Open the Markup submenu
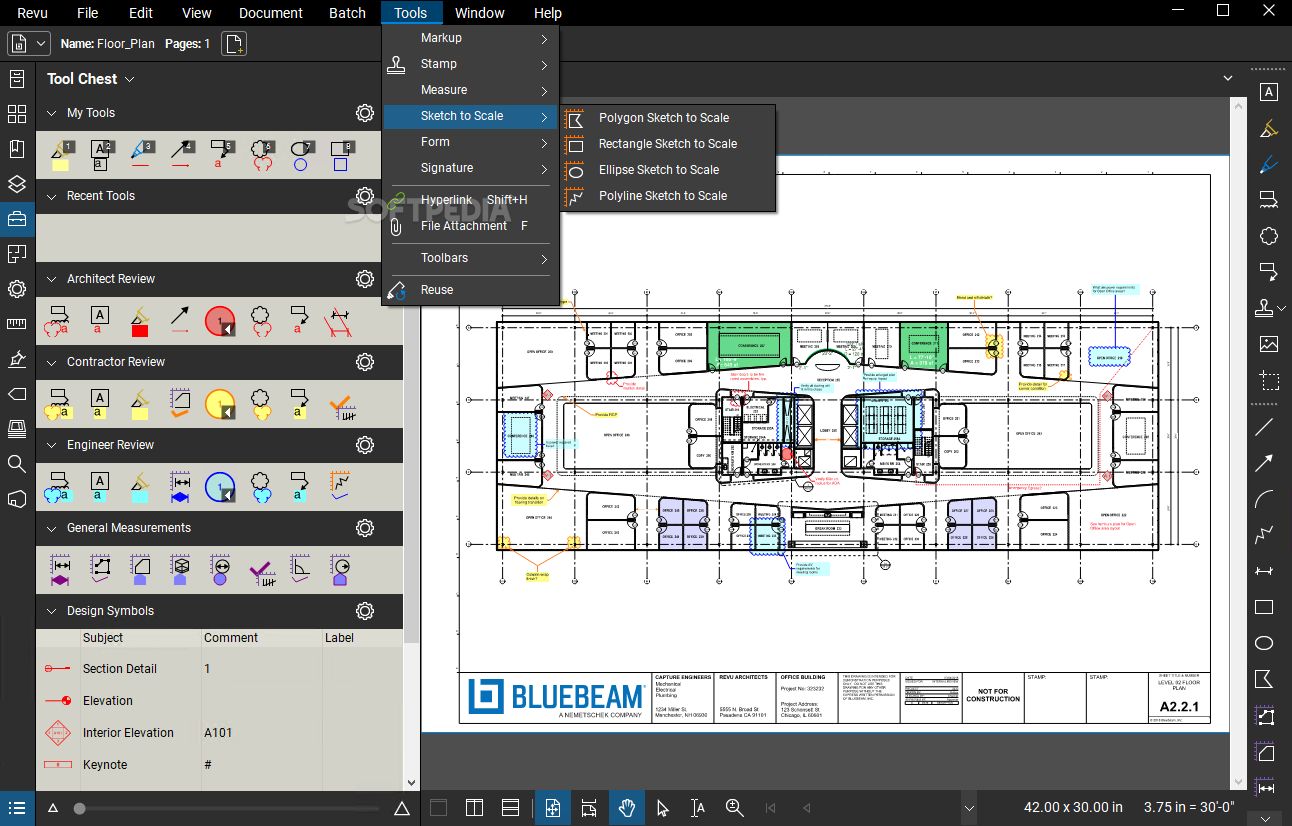This screenshot has height=826, width=1292. click(x=470, y=38)
